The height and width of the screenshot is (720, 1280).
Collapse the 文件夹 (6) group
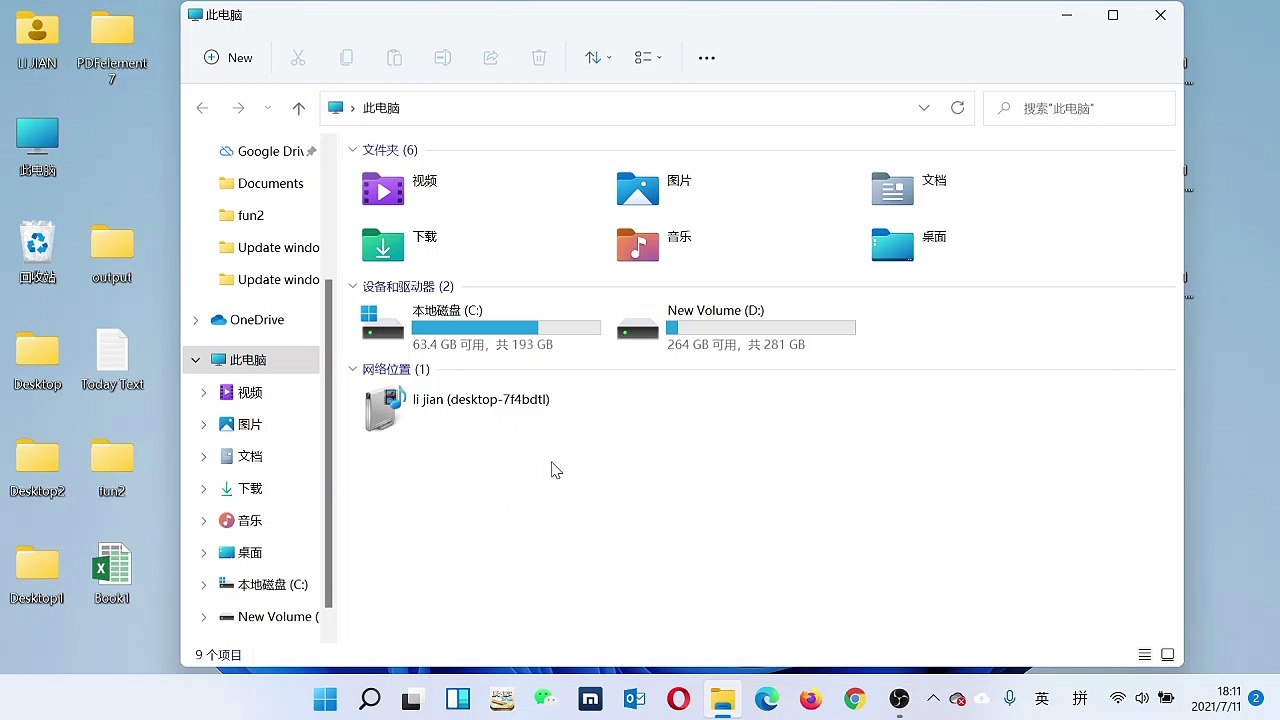point(352,150)
